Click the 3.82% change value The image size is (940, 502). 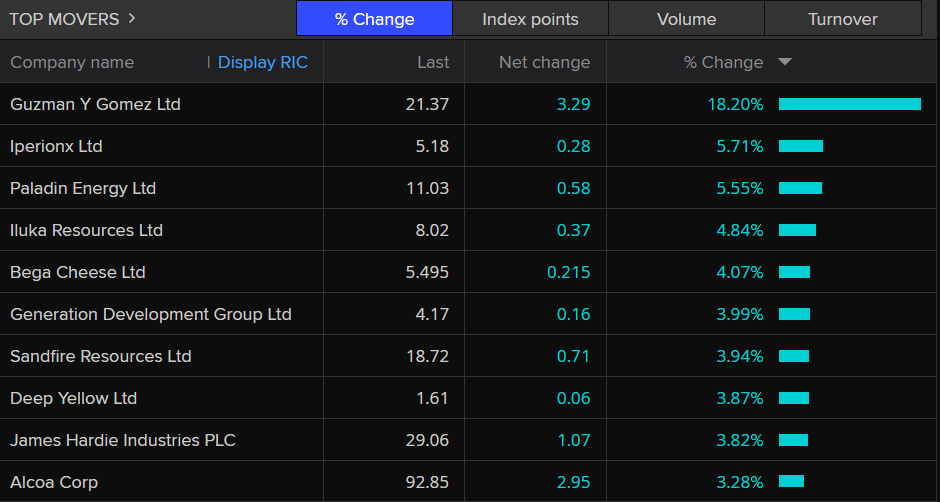point(740,440)
